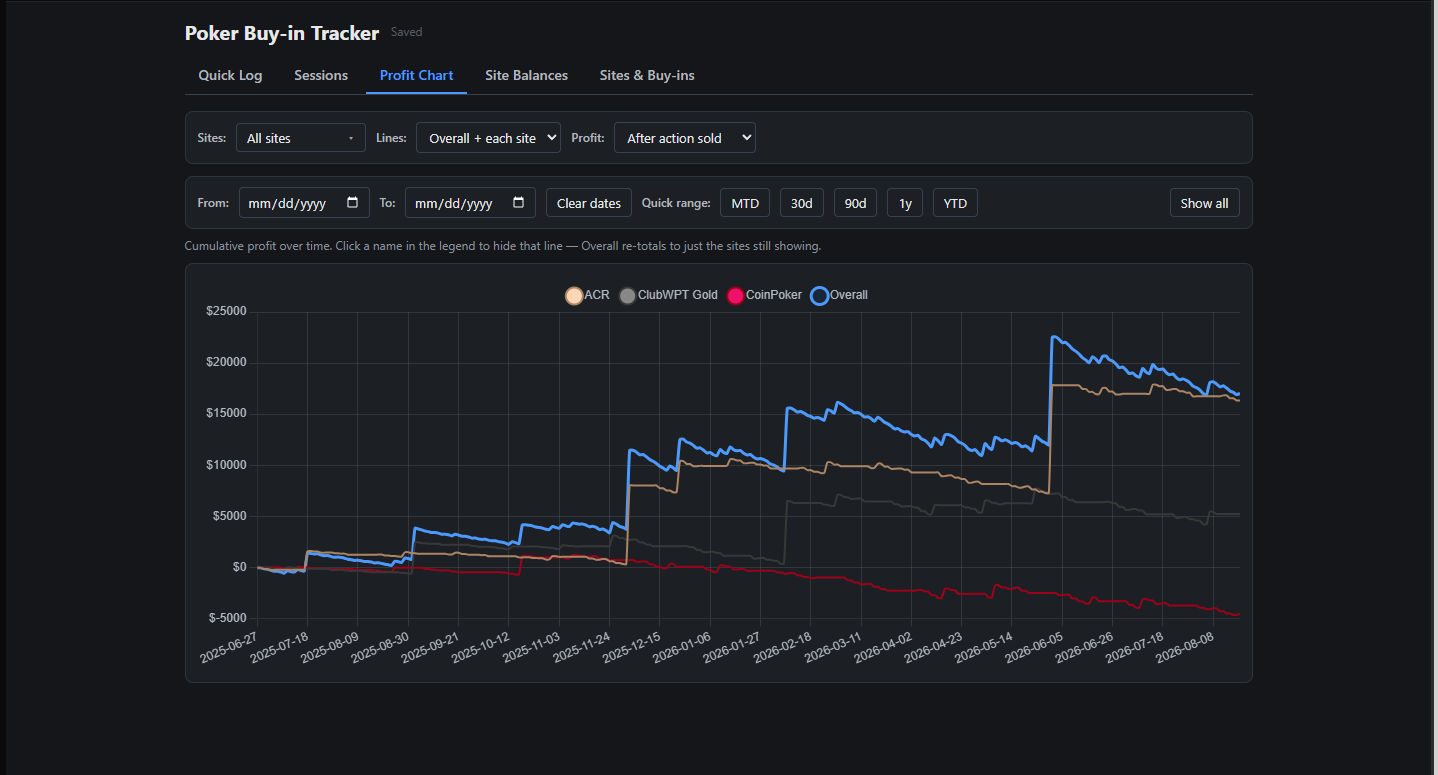Open the Site Balances tab
Image resolution: width=1438 pixels, height=775 pixels.
(x=526, y=75)
